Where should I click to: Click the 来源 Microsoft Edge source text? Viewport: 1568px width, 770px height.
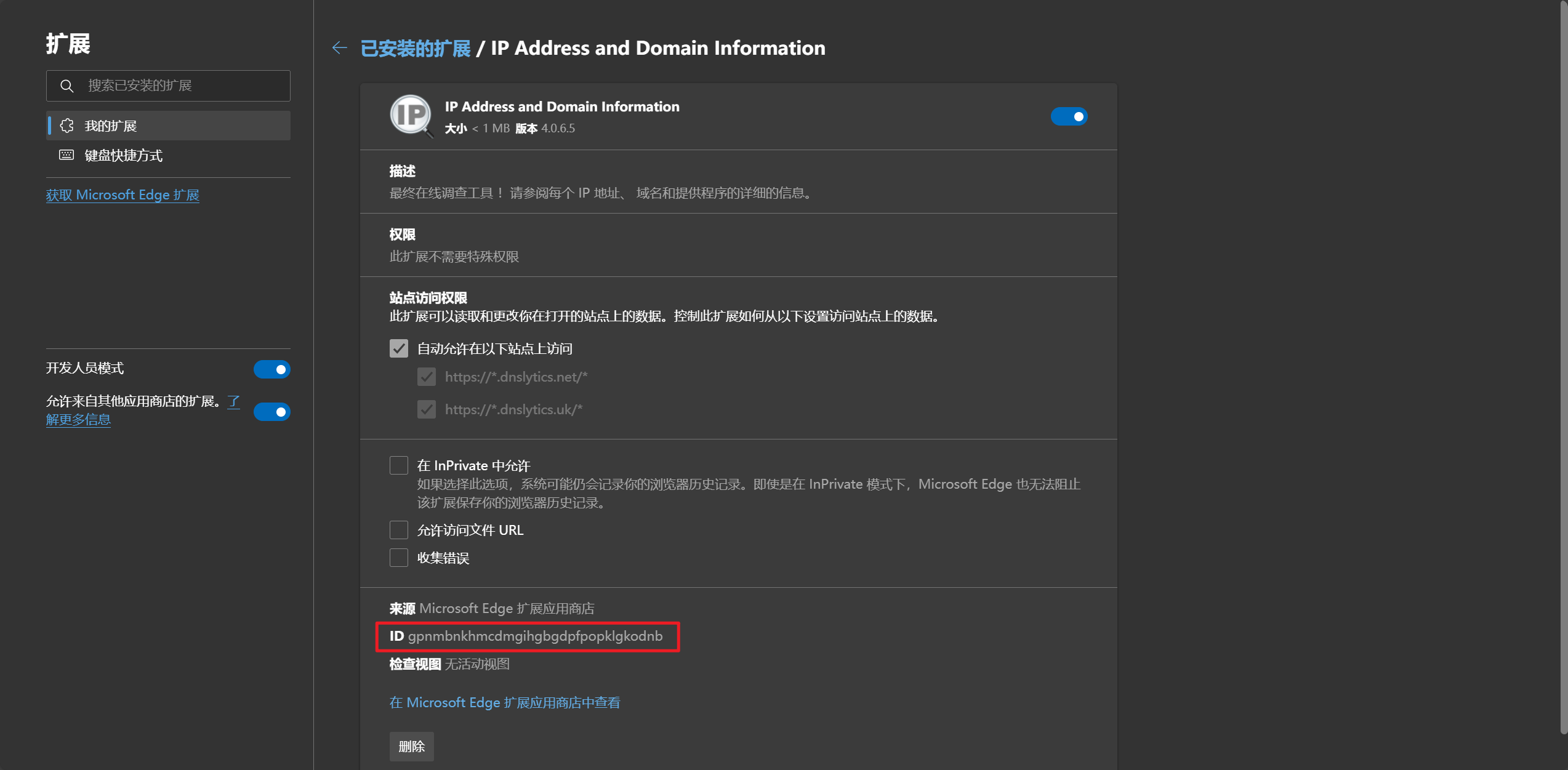[492, 609]
